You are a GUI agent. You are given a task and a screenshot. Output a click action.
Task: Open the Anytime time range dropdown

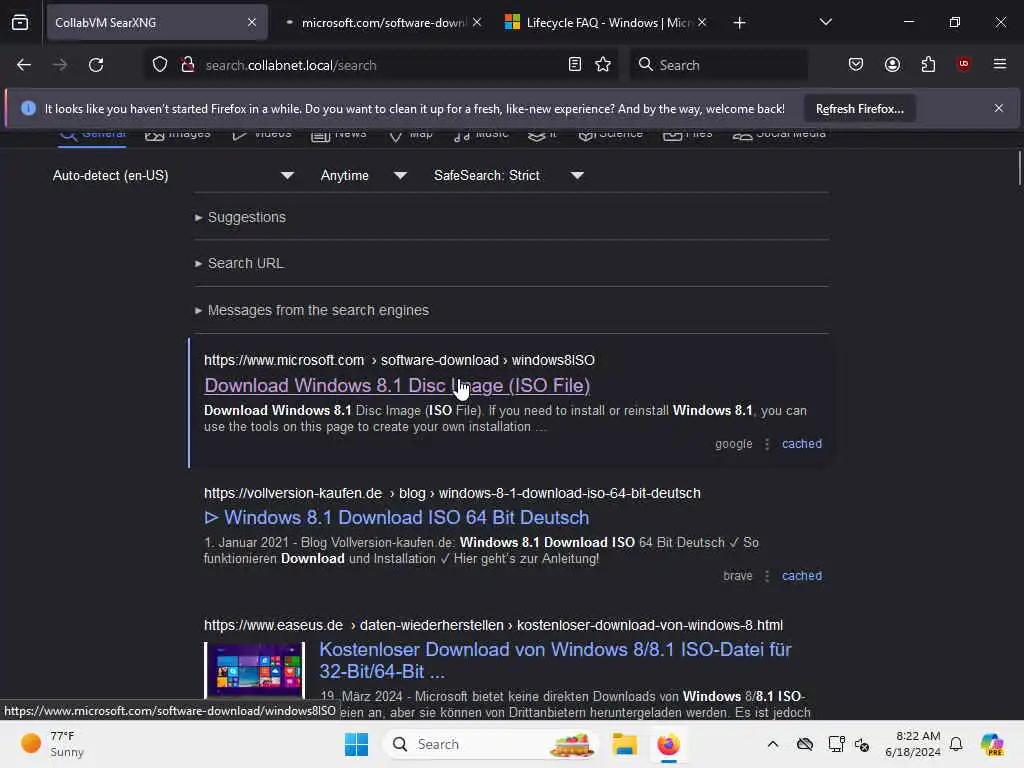pos(364,176)
